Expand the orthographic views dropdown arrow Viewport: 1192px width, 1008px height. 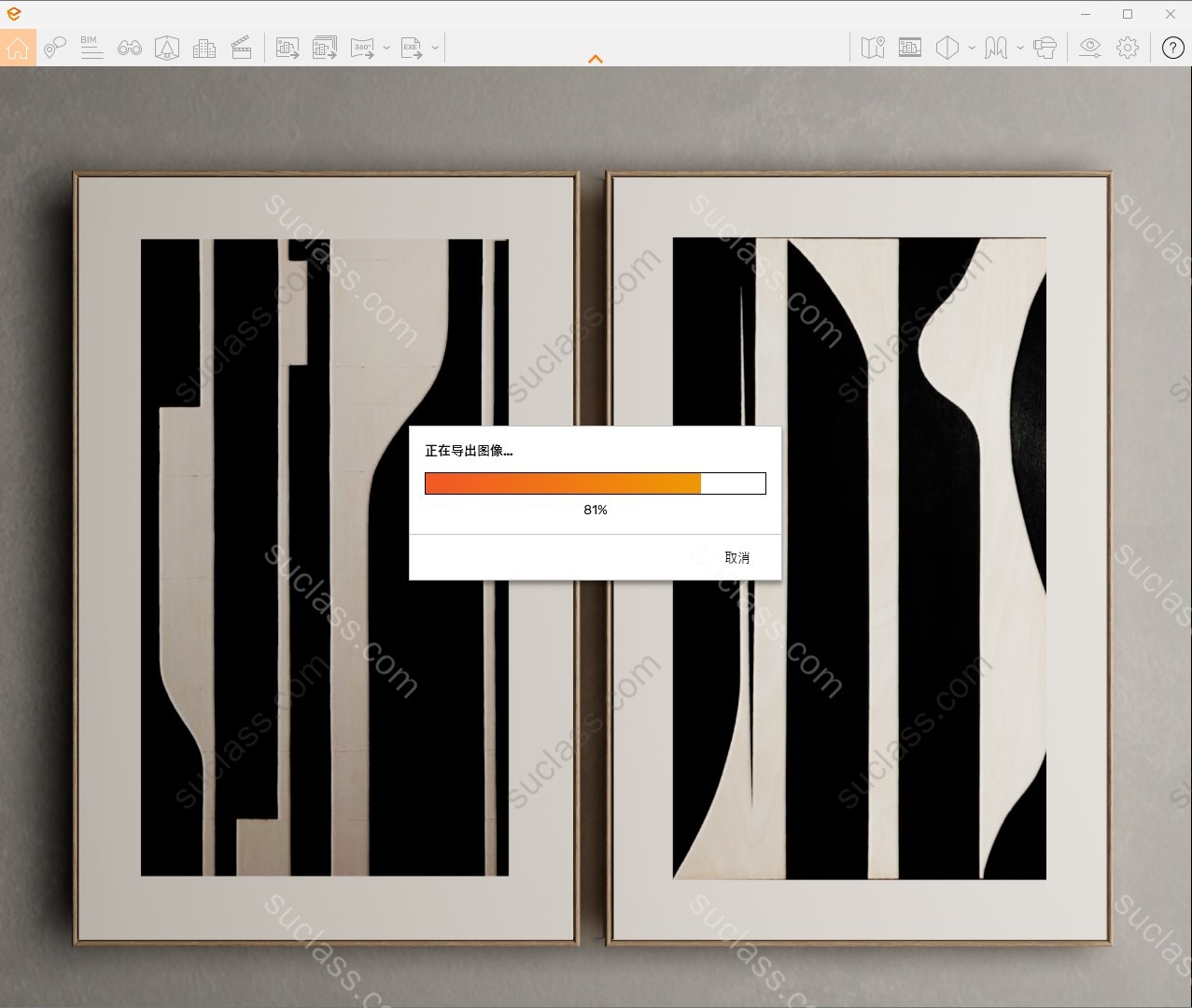(x=972, y=48)
